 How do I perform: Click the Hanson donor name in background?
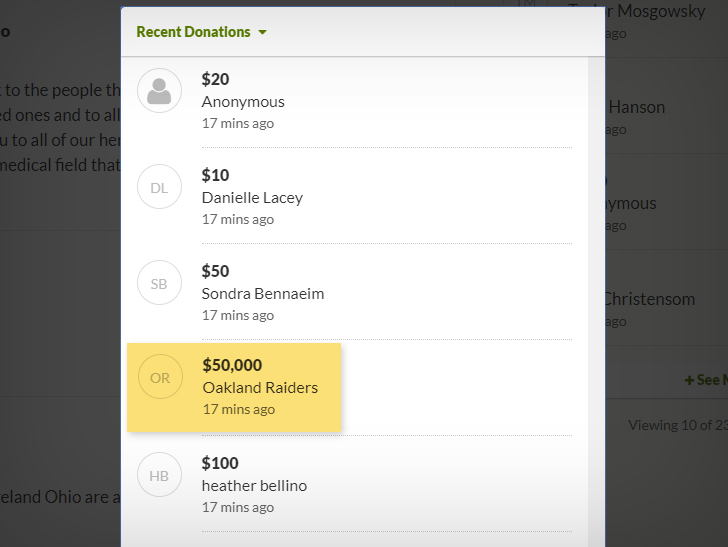[637, 107]
